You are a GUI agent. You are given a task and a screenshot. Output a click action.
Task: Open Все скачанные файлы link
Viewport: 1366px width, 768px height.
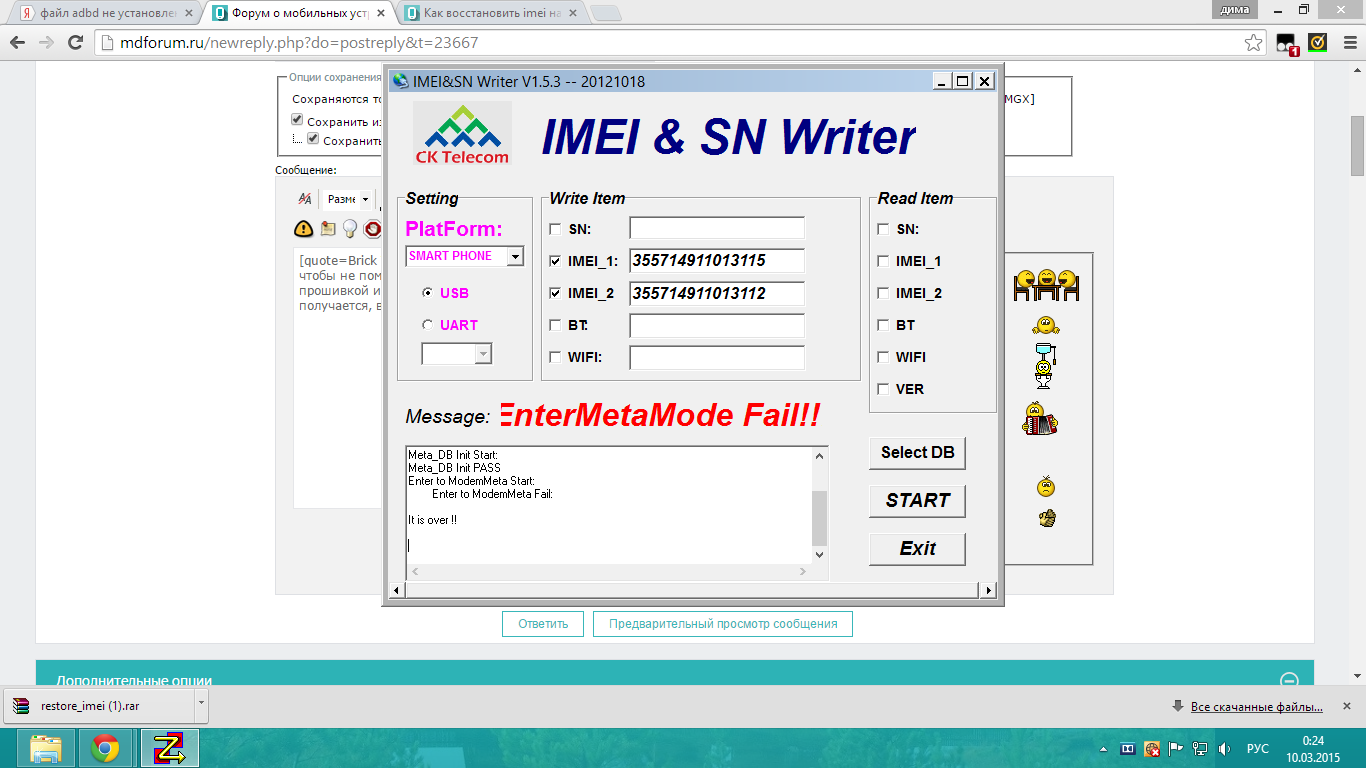(x=1256, y=707)
